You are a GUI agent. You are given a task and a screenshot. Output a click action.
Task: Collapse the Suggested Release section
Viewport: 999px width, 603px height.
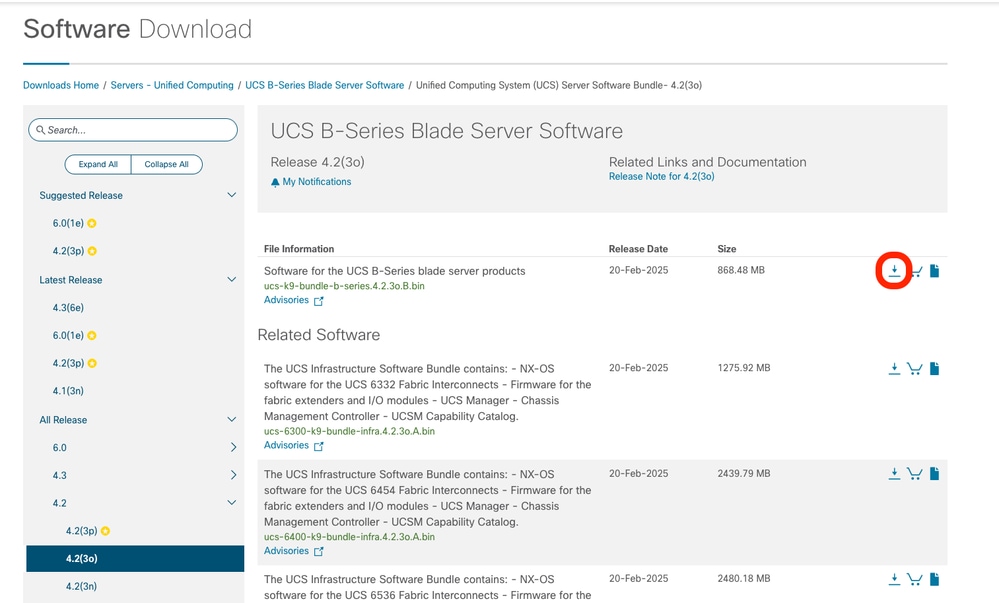(x=232, y=195)
